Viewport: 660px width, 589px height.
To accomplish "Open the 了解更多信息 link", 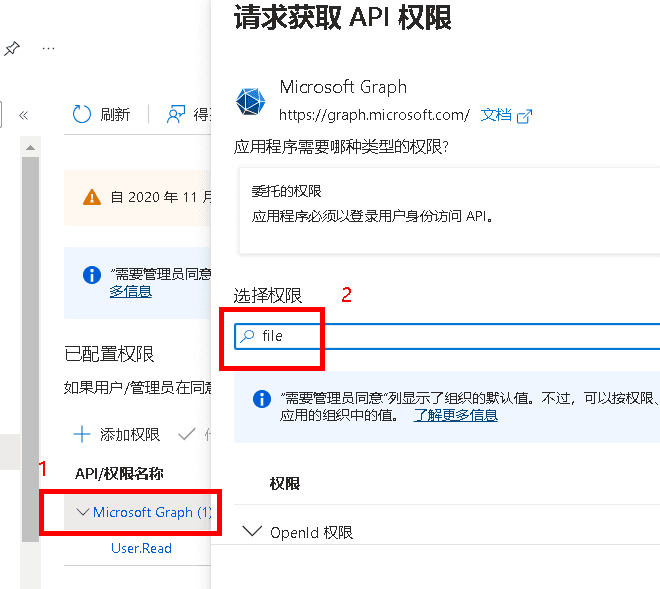I will pos(456,415).
